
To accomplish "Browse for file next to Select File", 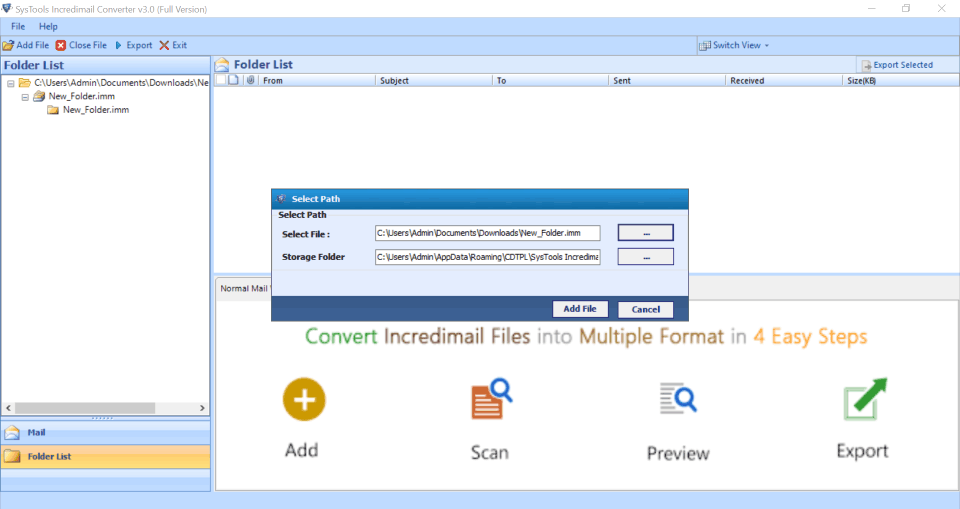I will point(645,233).
